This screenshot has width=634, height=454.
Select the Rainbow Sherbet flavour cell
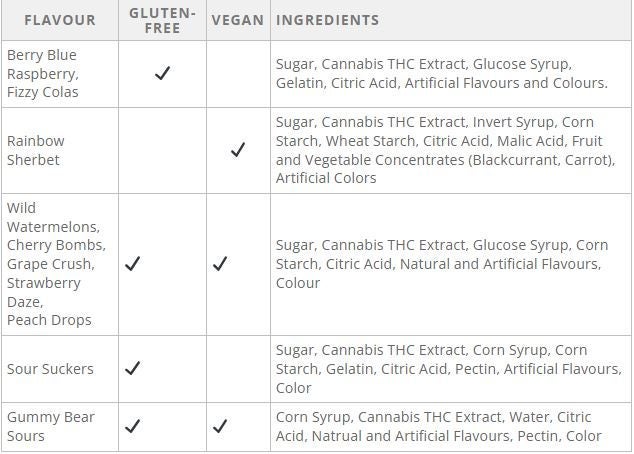[x=35, y=150]
